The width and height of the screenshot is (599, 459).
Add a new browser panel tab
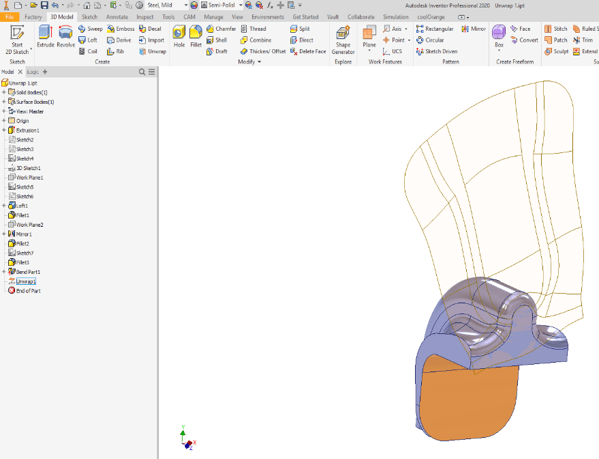pos(45,72)
